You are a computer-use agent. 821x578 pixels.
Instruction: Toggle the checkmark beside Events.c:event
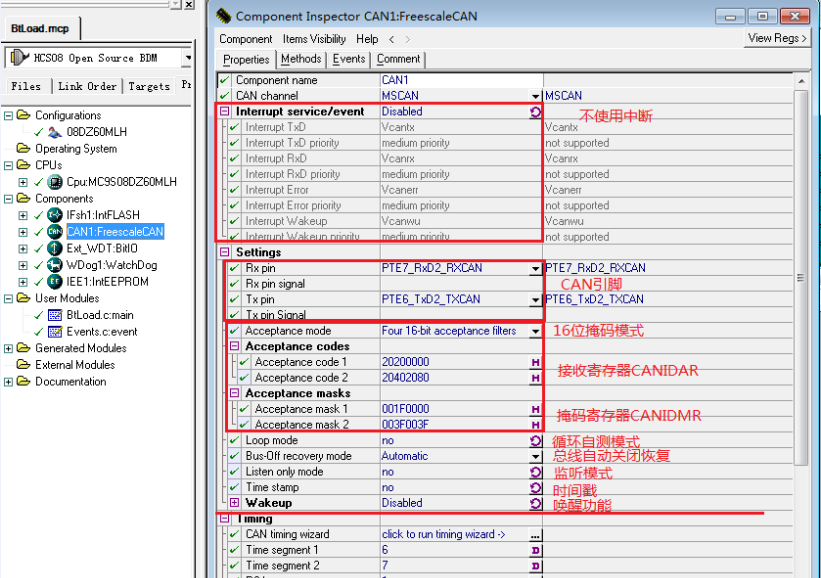(x=39, y=332)
